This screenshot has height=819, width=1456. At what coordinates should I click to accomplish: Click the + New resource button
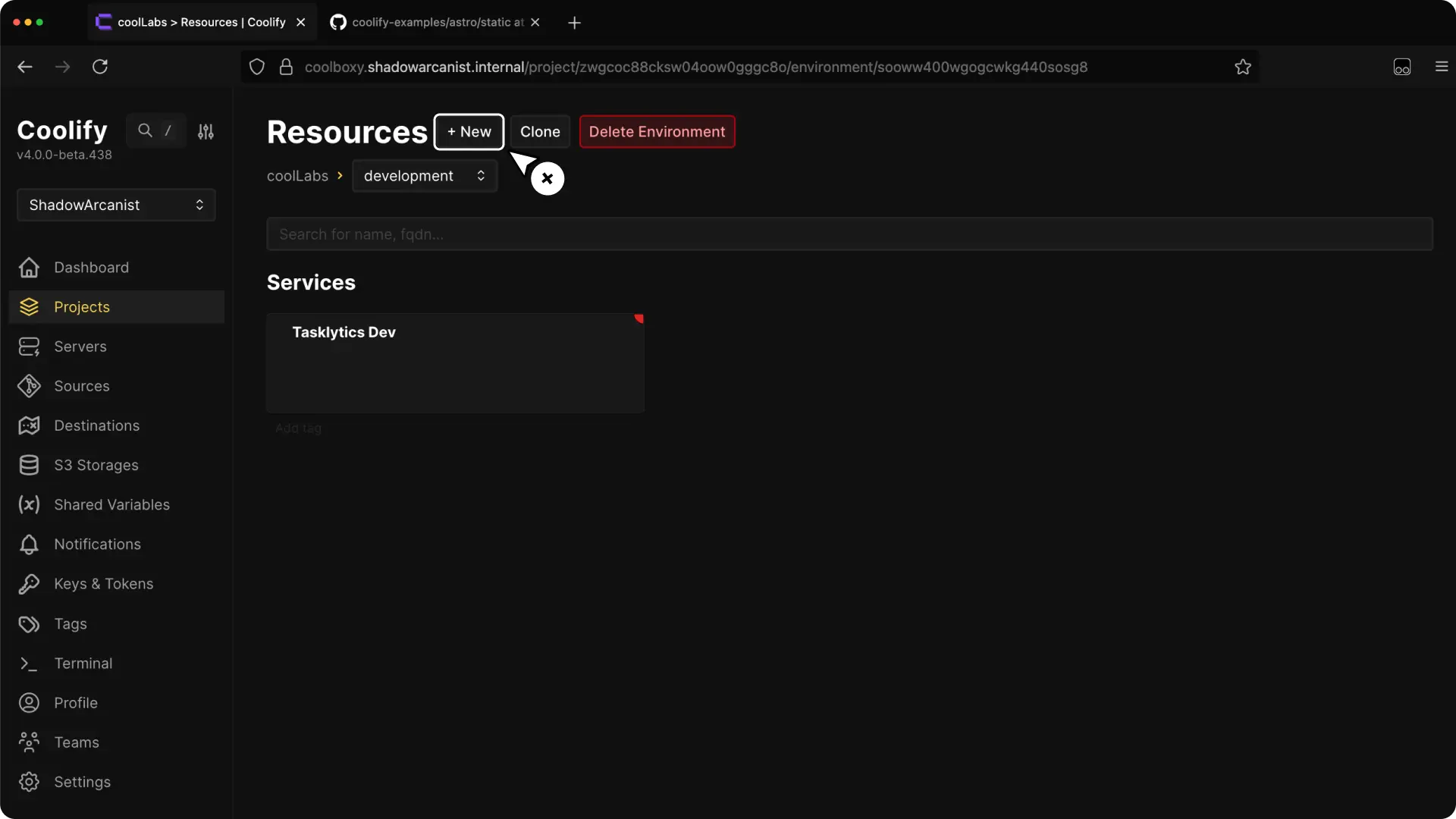[x=469, y=132]
